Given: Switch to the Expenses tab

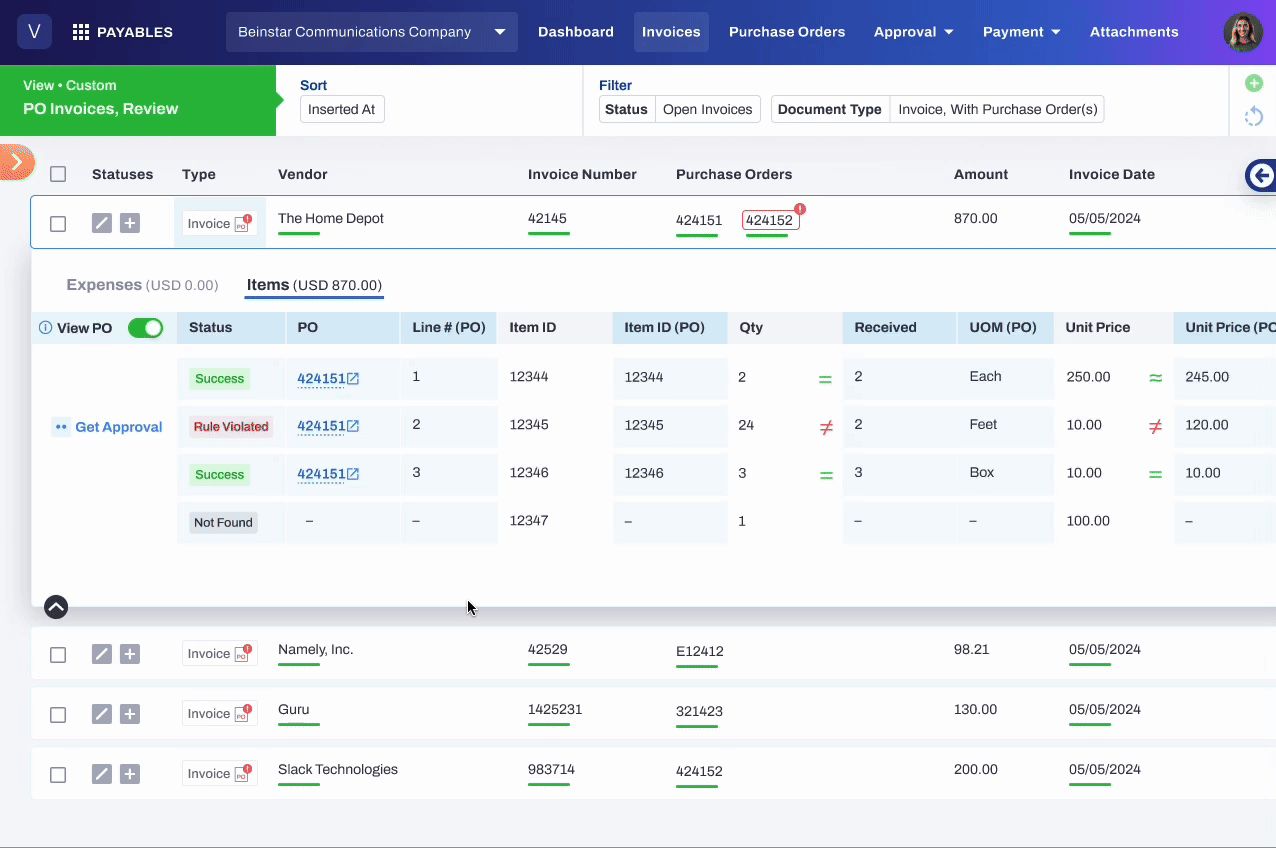Looking at the screenshot, I should coord(142,285).
